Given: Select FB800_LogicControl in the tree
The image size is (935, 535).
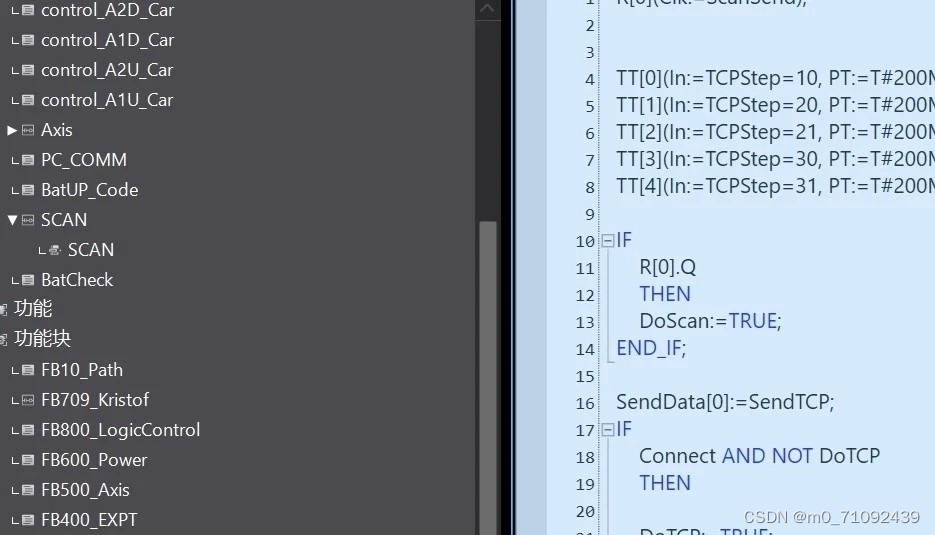Looking at the screenshot, I should click(x=120, y=429).
